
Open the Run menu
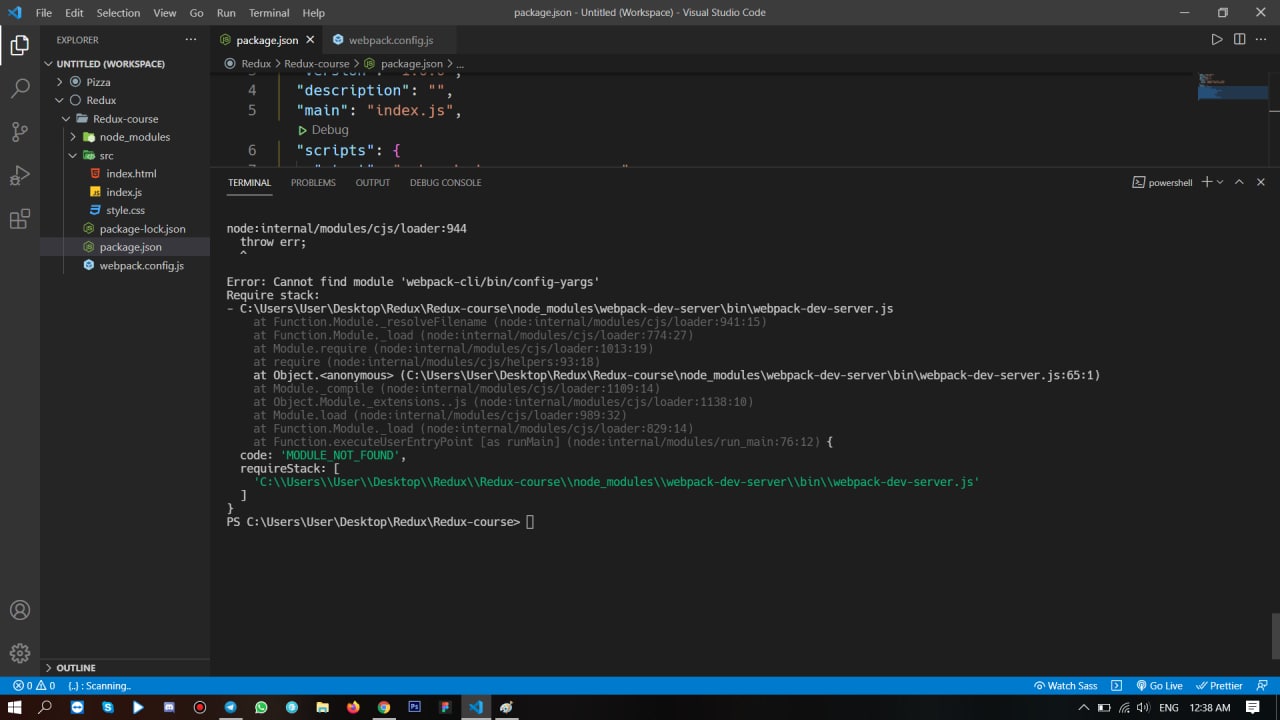(226, 13)
